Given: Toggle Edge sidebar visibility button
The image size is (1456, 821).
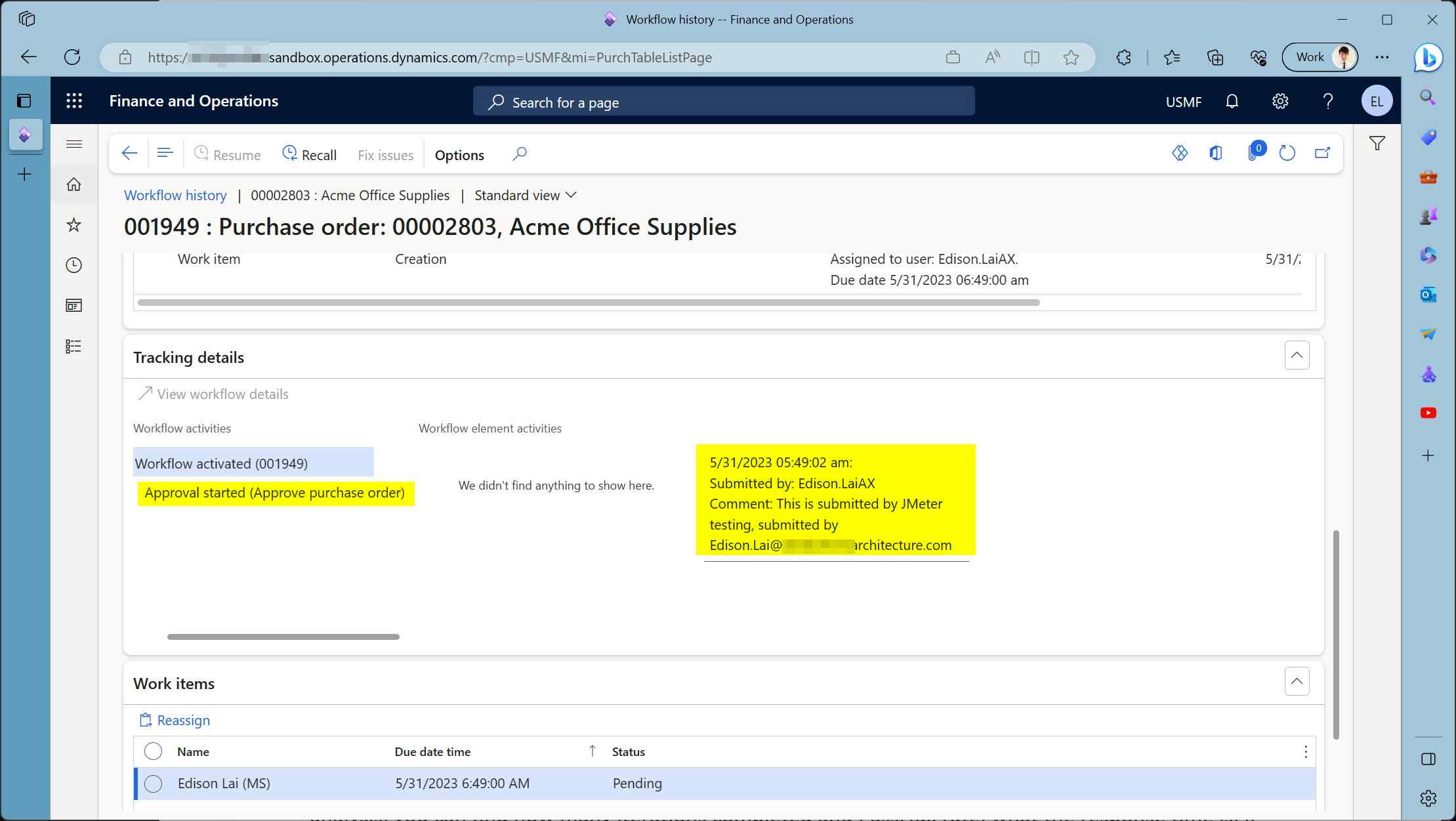Looking at the screenshot, I should (x=1428, y=759).
